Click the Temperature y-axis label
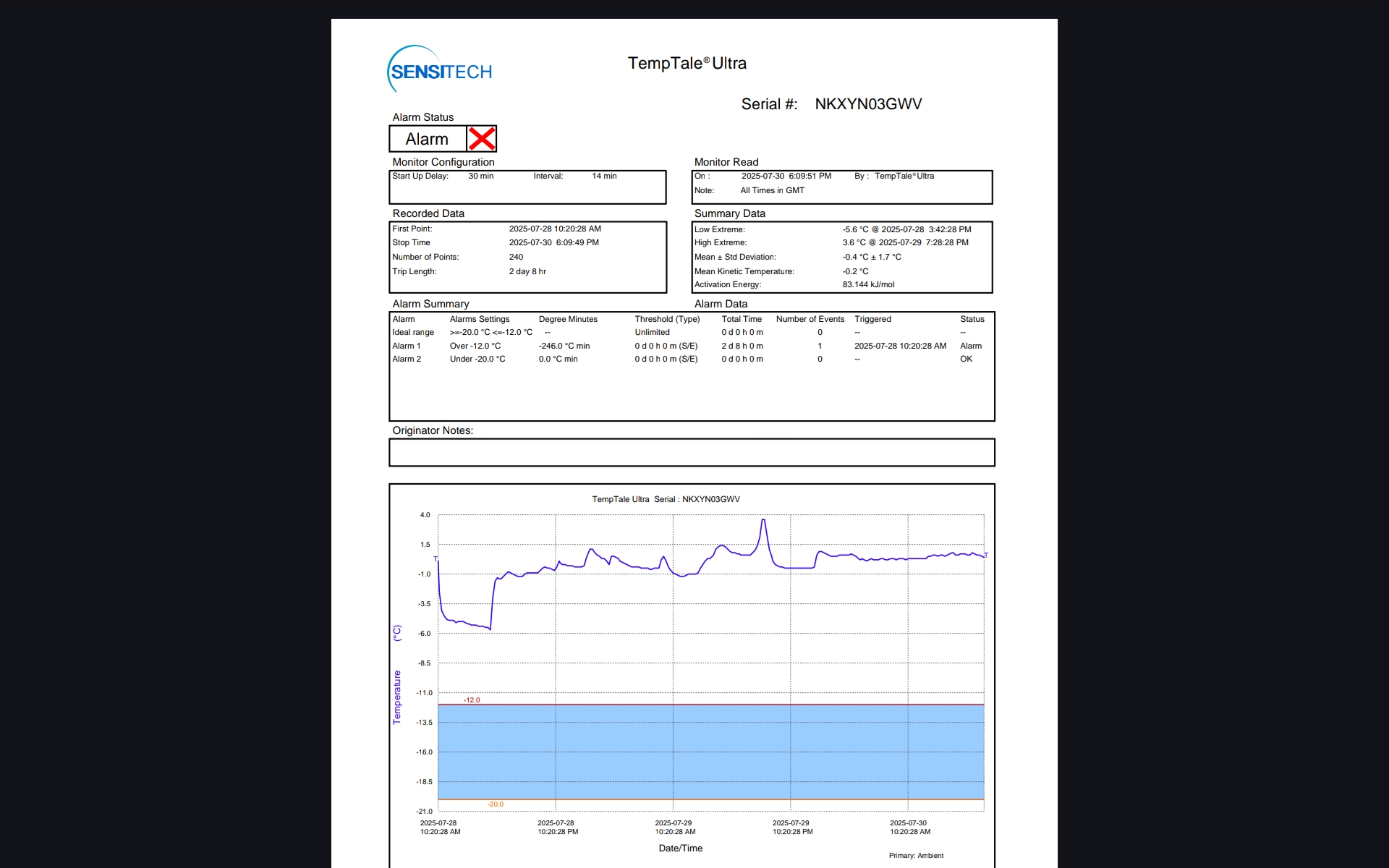The width and height of the screenshot is (1389, 868). click(x=396, y=696)
